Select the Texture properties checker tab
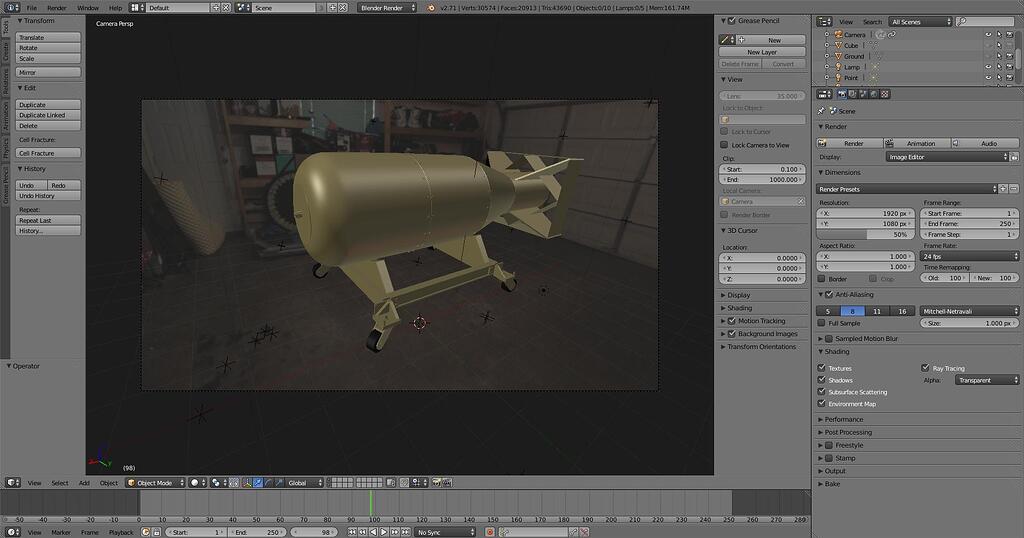Screen dimensions: 1024x538 click(x=885, y=94)
